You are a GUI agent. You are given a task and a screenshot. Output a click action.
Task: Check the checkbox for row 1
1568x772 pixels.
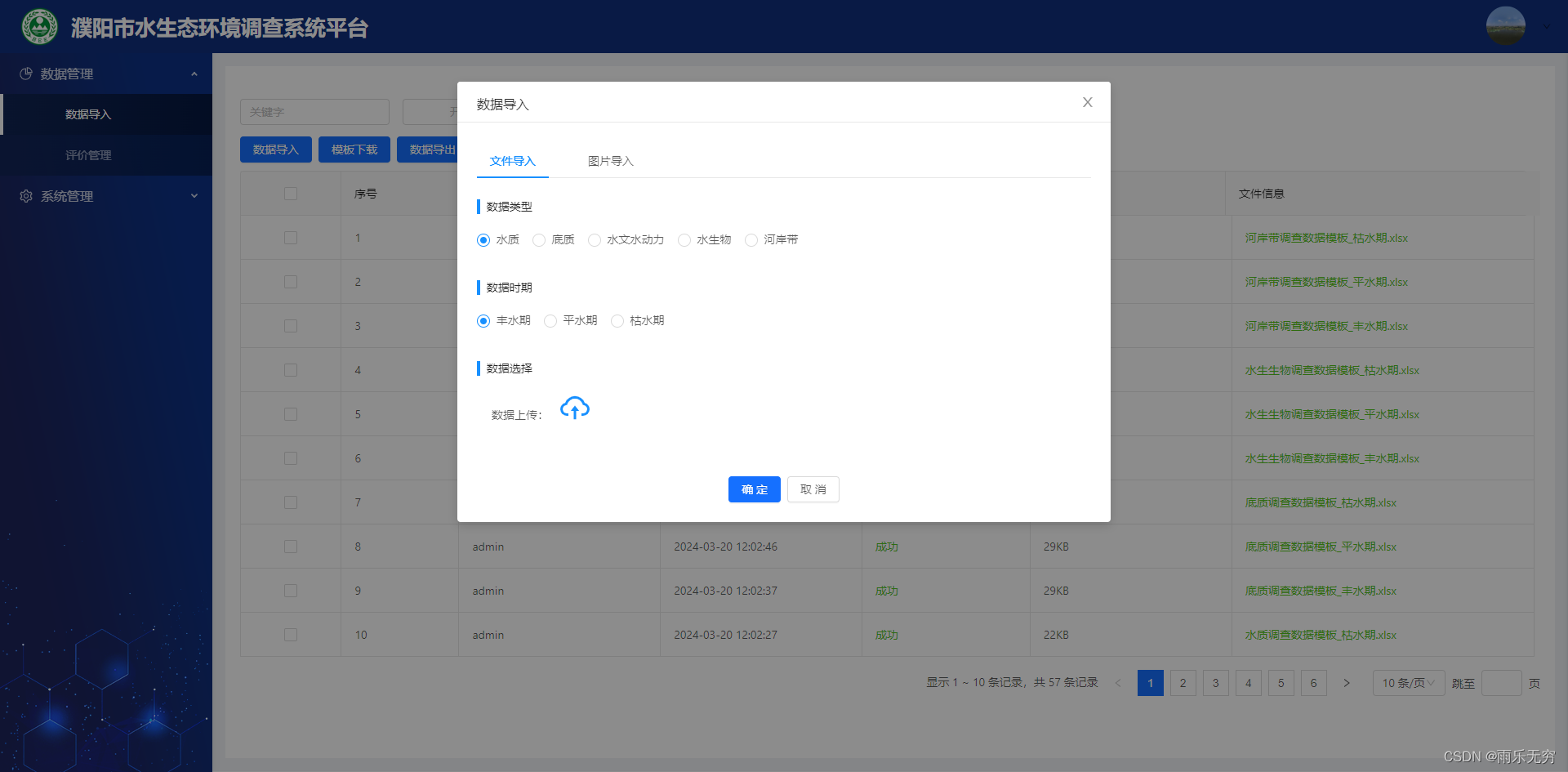(x=291, y=238)
